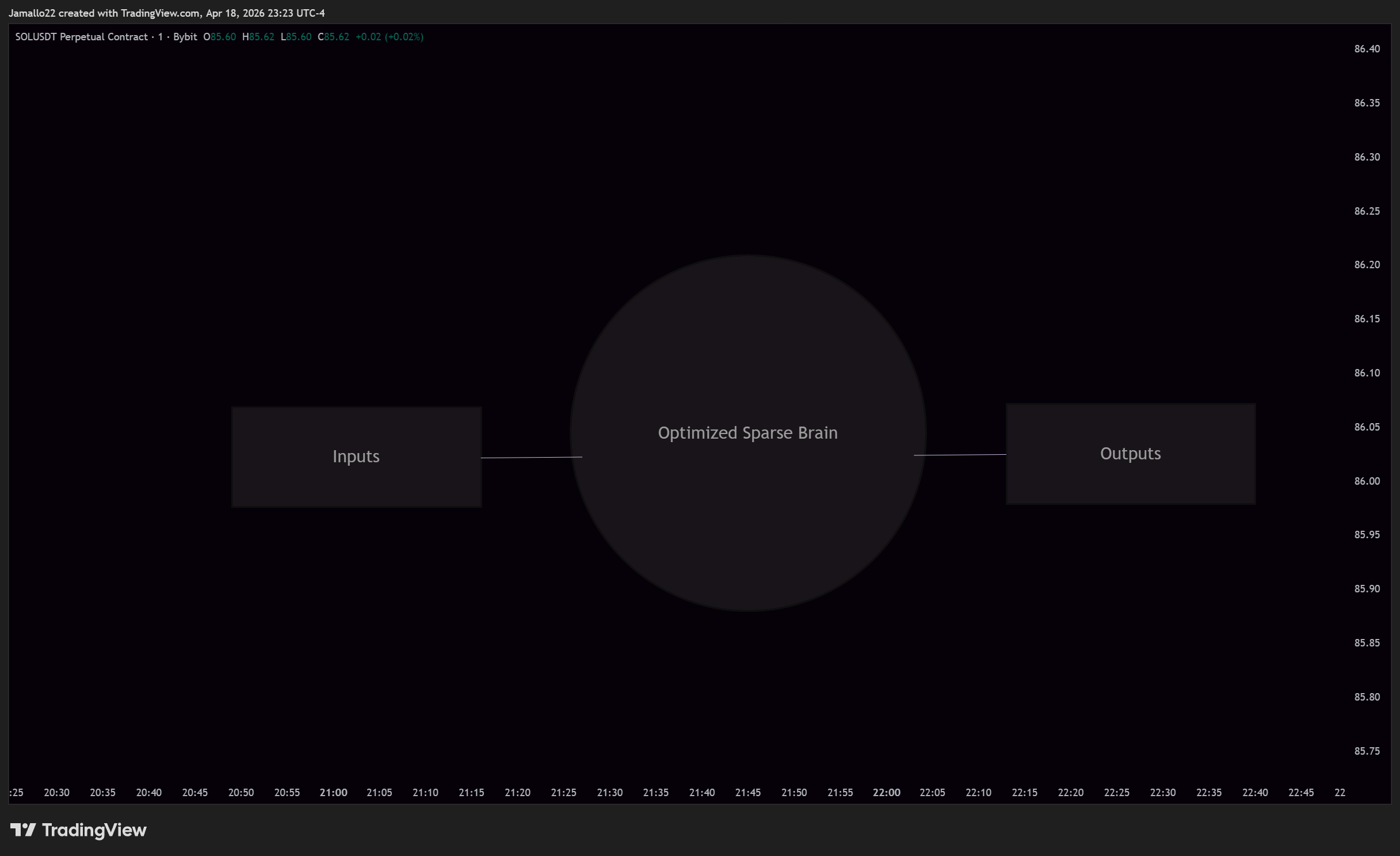
Task: Click the 22:40 time label
Action: coord(1255,793)
